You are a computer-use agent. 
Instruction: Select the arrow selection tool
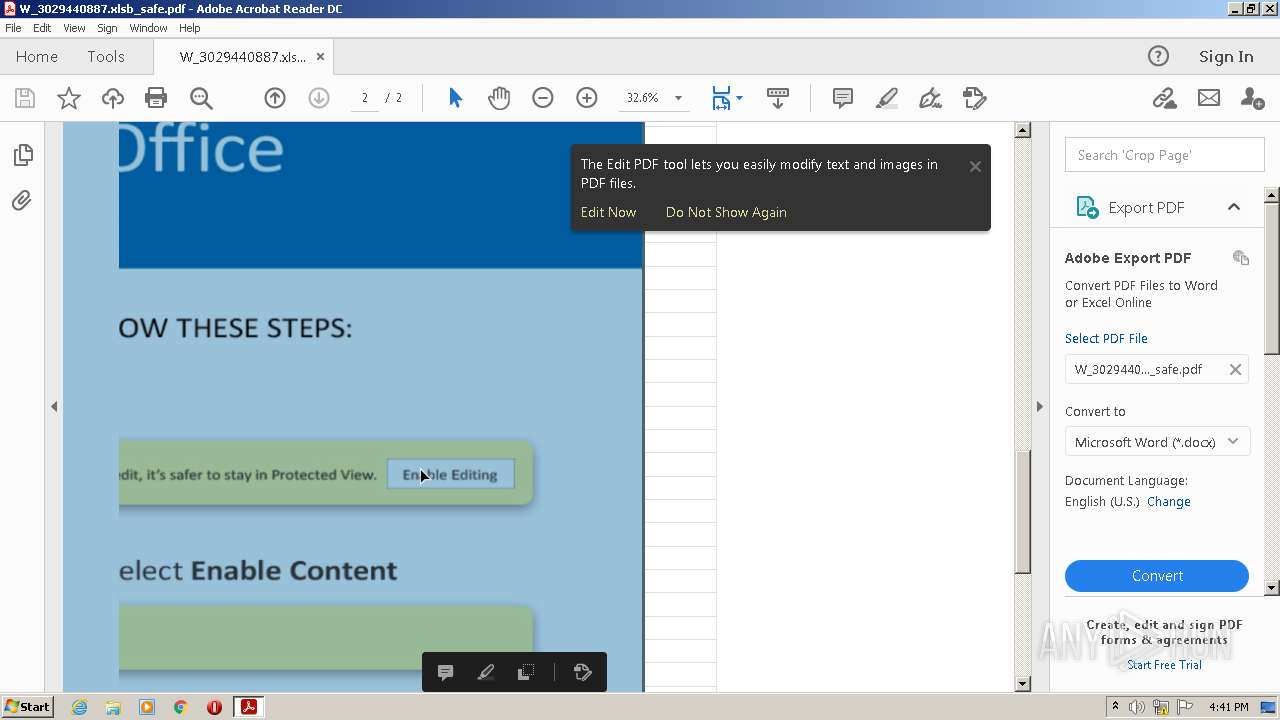pos(456,98)
